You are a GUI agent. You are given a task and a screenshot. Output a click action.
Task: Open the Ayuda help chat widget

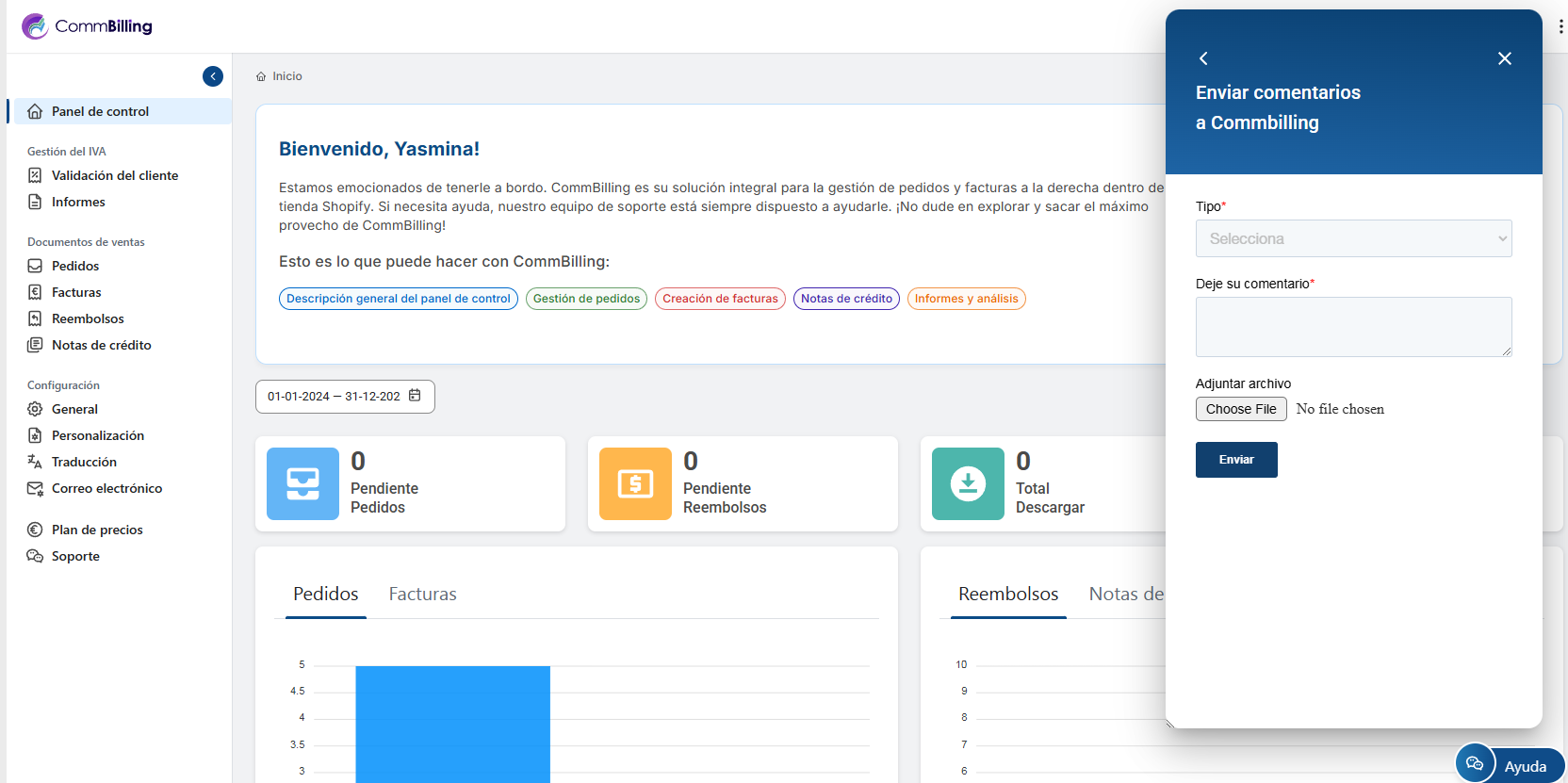click(1510, 765)
